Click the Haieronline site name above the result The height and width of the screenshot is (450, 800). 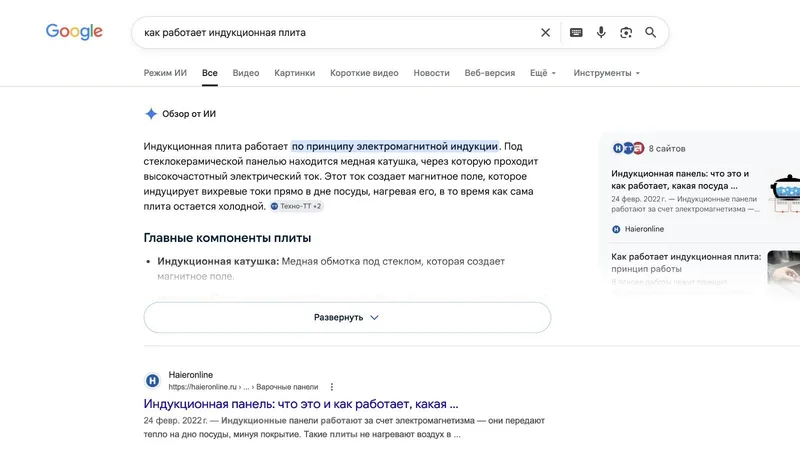(190, 374)
